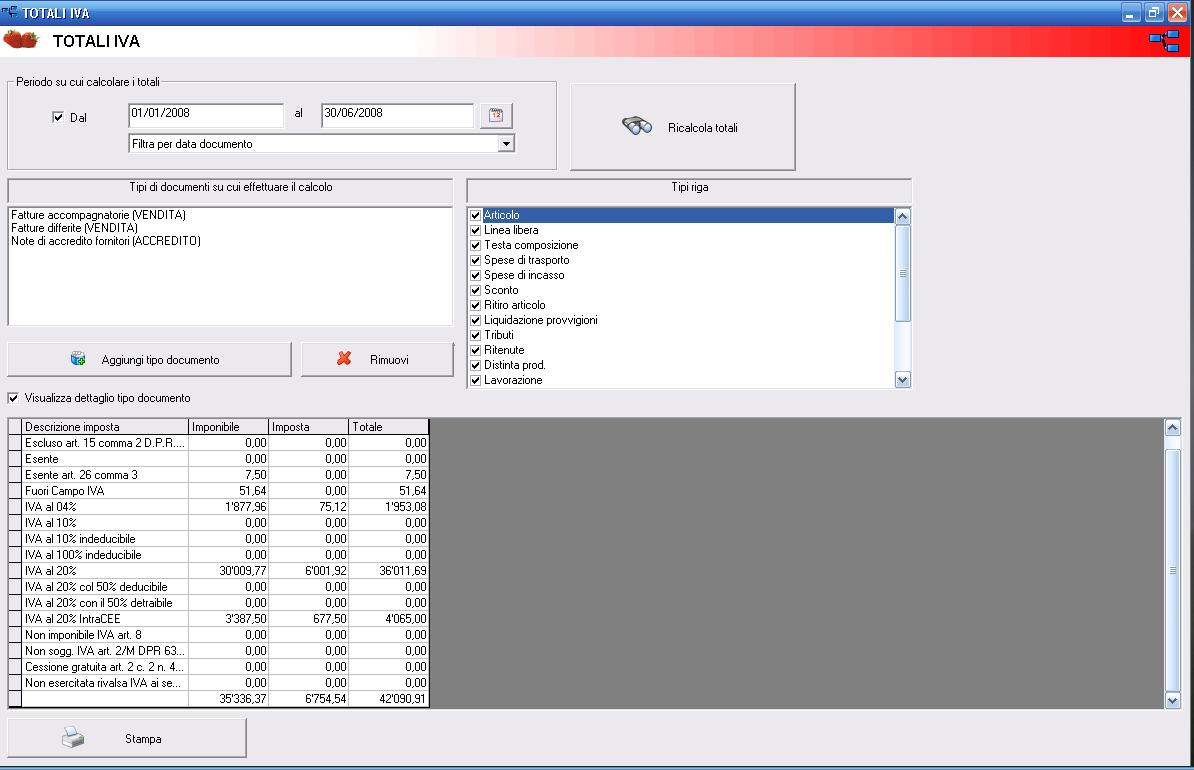Select the Esente art. 26 comma 3 row
Screen dimensions: 1194x770
105,474
